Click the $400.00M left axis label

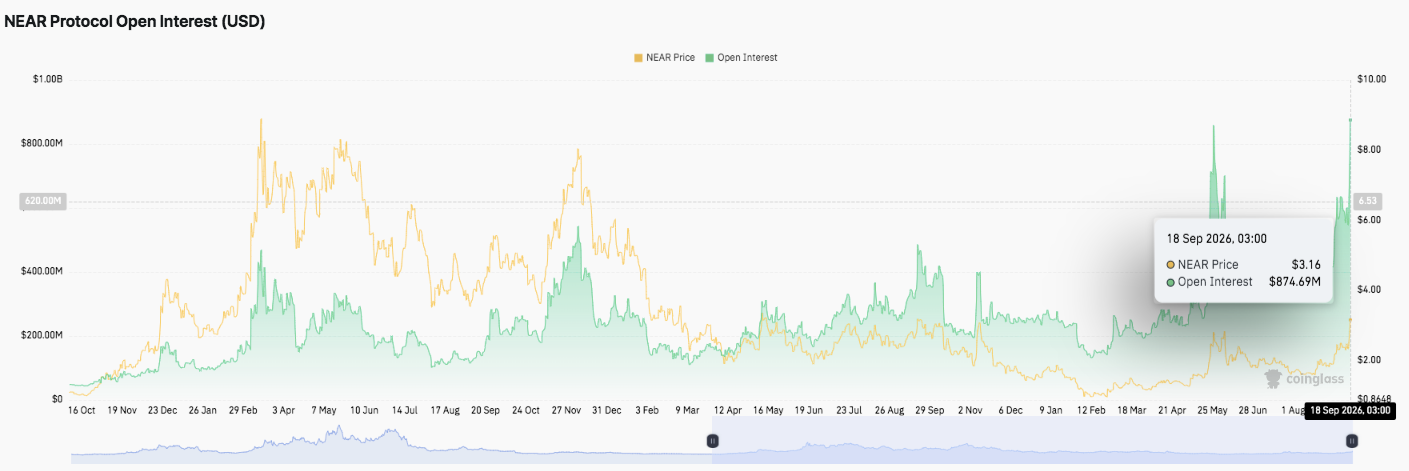coord(43,271)
